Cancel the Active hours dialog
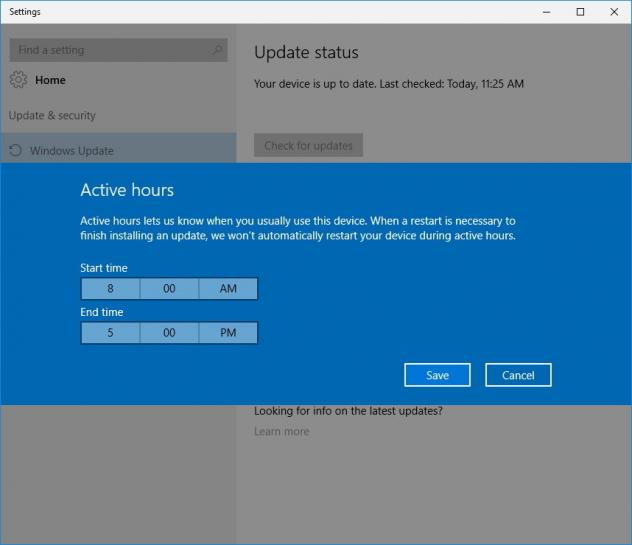This screenshot has width=632, height=545. click(x=518, y=375)
